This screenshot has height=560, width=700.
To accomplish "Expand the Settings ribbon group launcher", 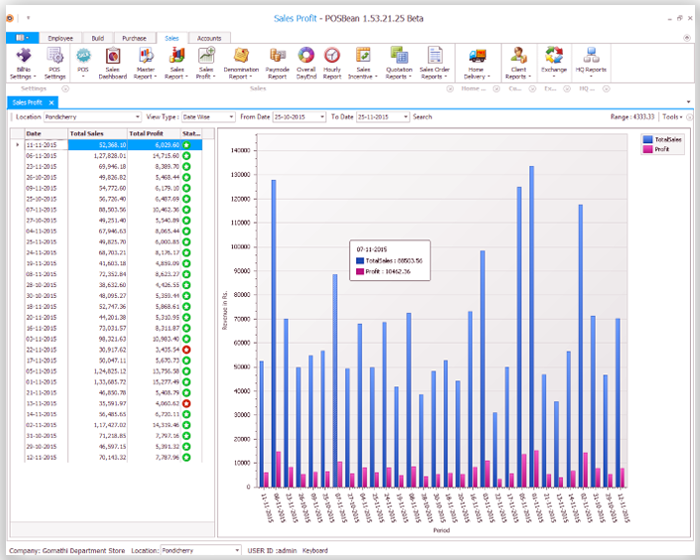I will (x=66, y=89).
